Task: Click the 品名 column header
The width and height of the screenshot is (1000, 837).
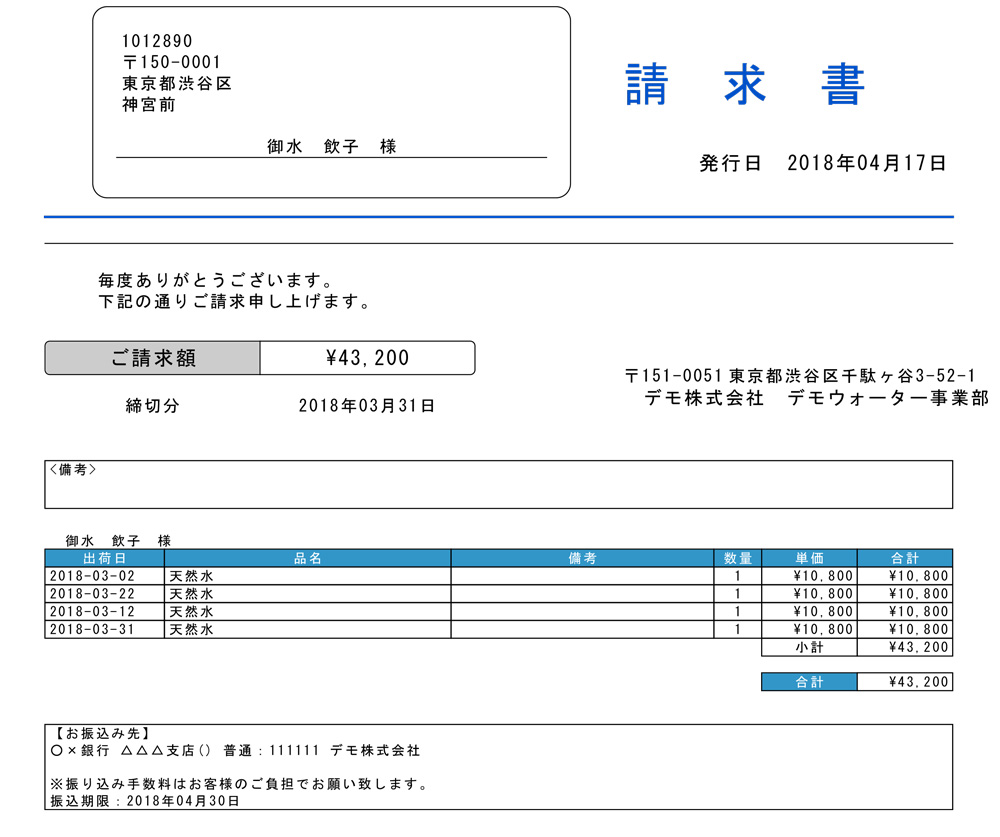Action: pos(308,558)
